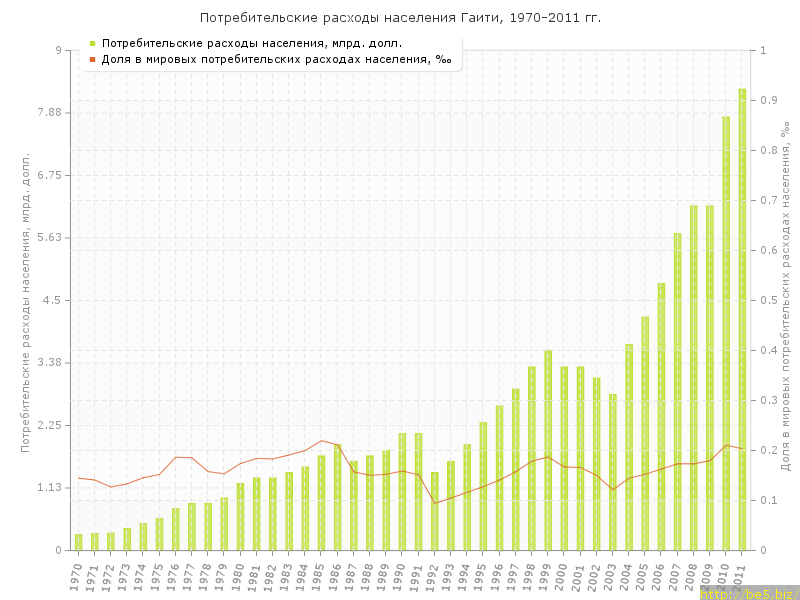Select the tallest bar for 2011

(x=742, y=320)
